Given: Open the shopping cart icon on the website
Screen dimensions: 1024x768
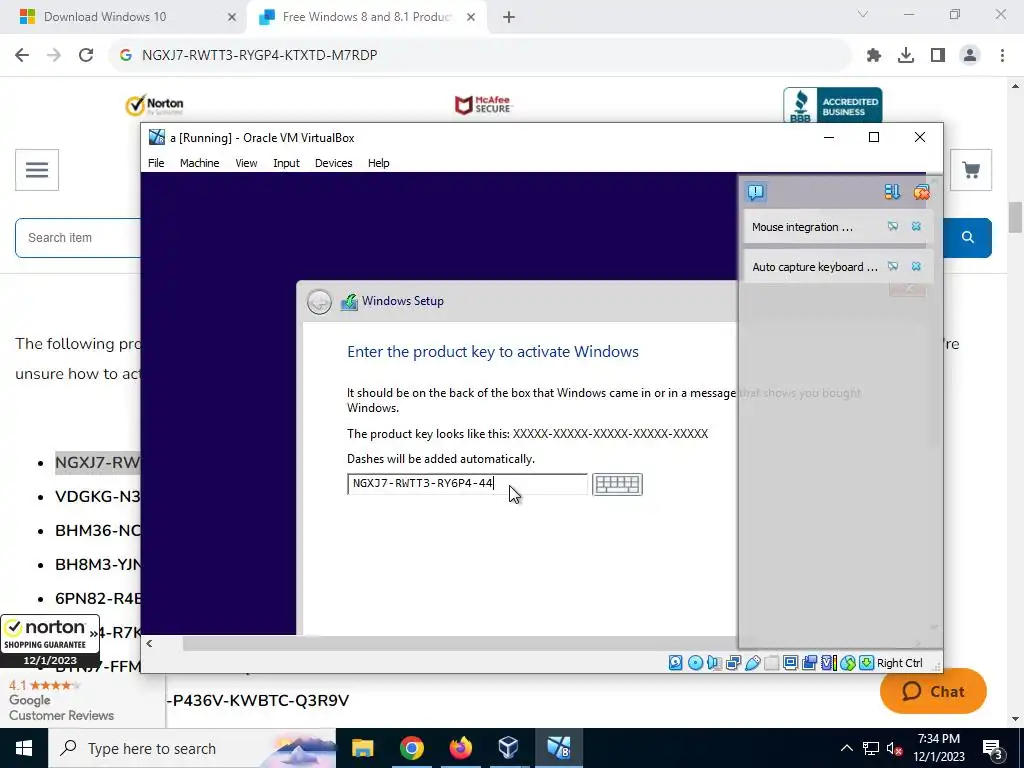Looking at the screenshot, I should [x=971, y=170].
